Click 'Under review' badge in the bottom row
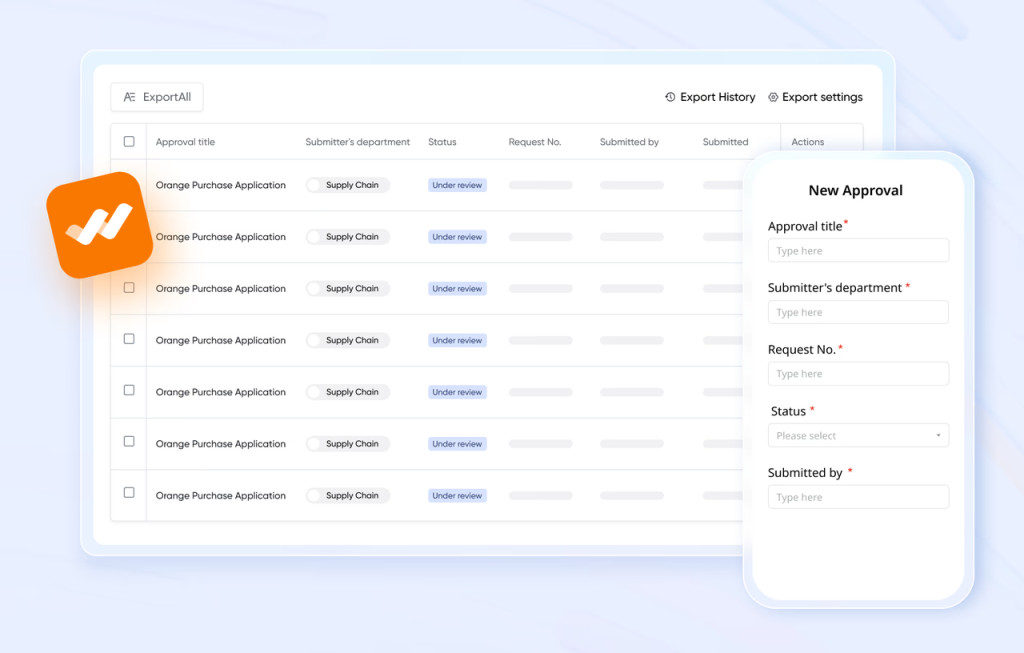 [457, 496]
